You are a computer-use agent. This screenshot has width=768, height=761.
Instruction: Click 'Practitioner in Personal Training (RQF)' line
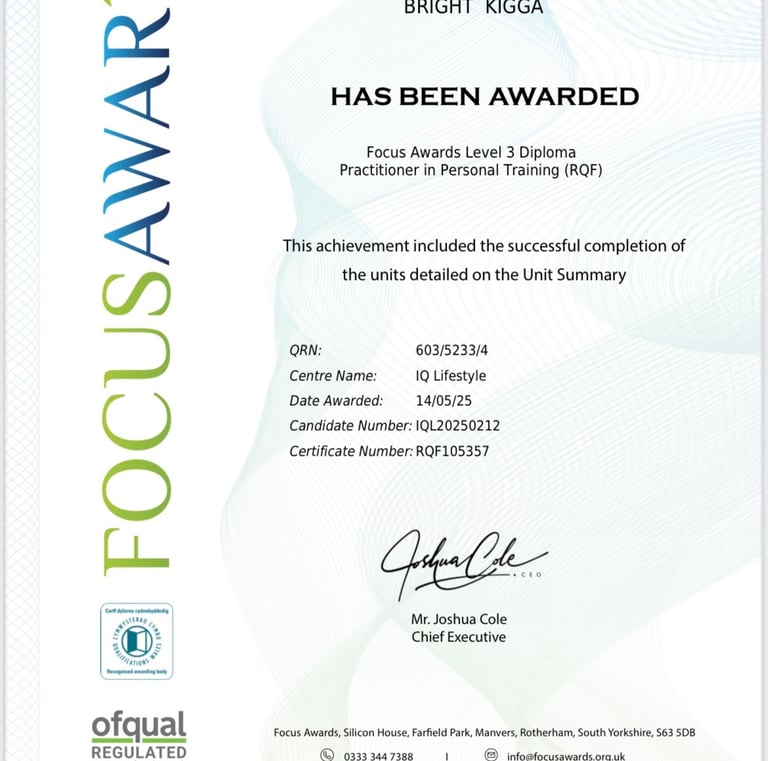[x=471, y=170]
